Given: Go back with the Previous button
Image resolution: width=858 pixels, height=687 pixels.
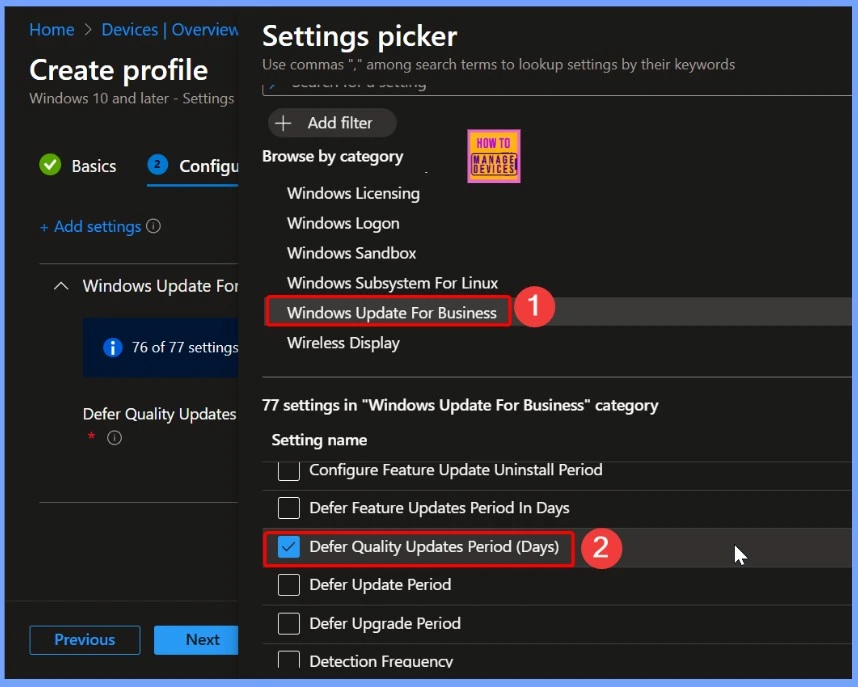Looking at the screenshot, I should coord(85,640).
